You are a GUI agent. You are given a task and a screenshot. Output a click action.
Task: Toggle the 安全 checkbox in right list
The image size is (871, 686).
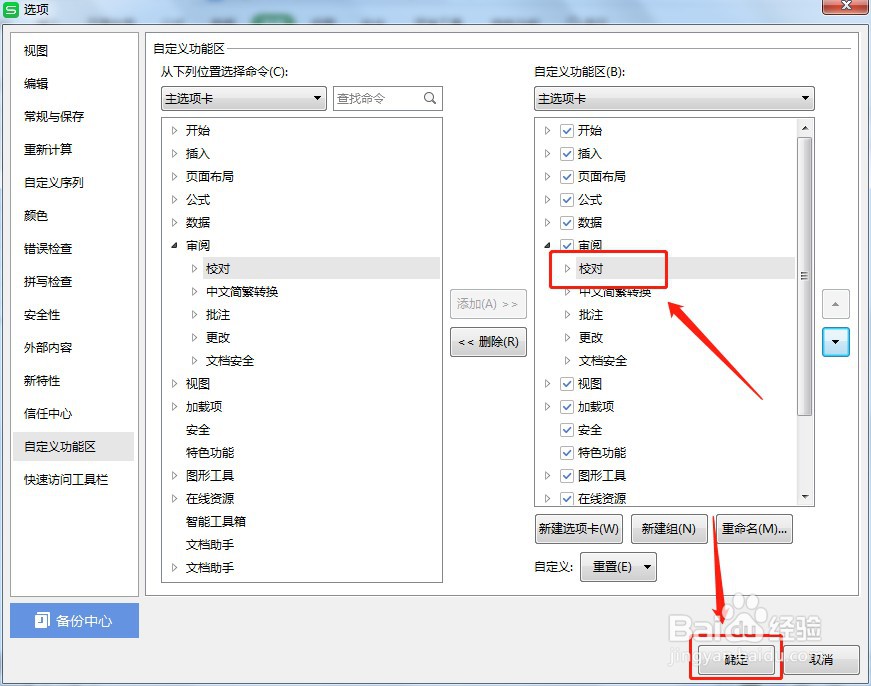click(x=567, y=430)
